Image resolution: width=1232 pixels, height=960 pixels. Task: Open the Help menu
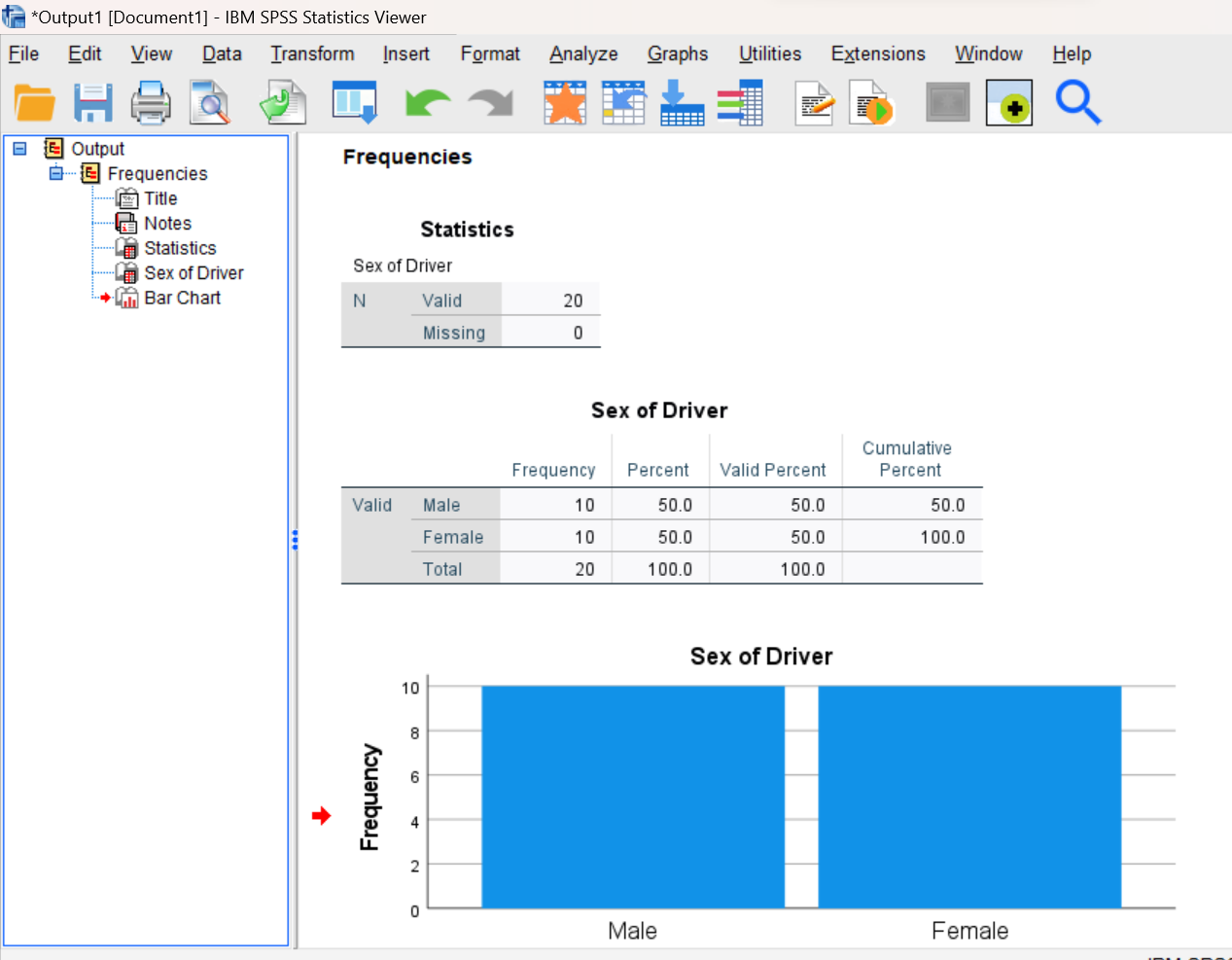click(x=1072, y=54)
